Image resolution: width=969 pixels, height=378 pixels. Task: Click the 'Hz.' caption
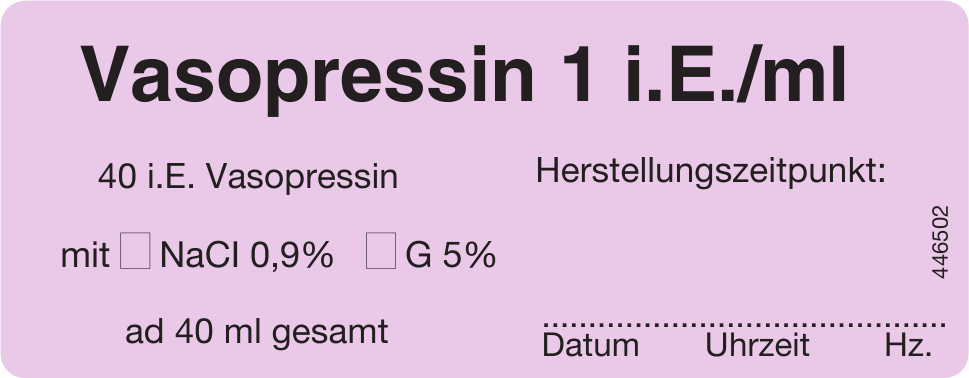coord(908,345)
